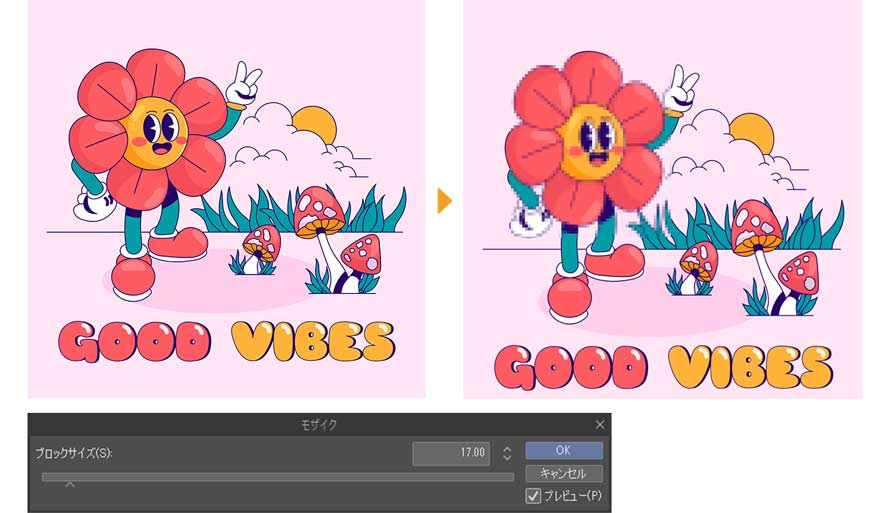890x513 pixels.
Task: Click the block size field showing 17.00
Action: tap(451, 453)
